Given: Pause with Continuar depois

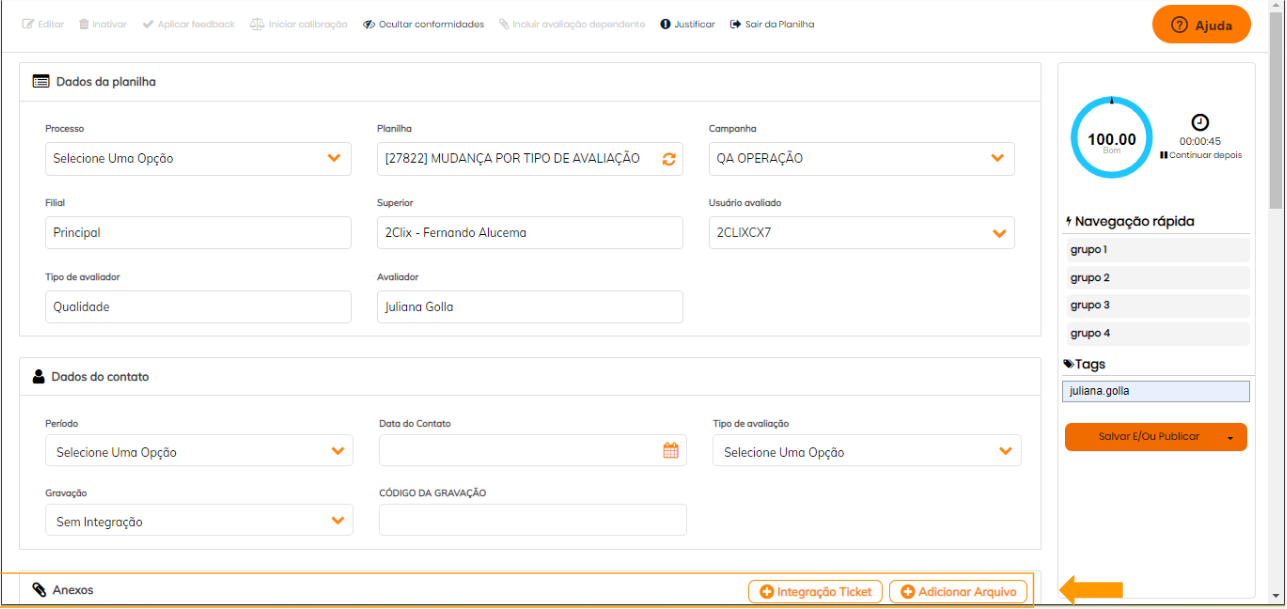Looking at the screenshot, I should pos(1201,155).
